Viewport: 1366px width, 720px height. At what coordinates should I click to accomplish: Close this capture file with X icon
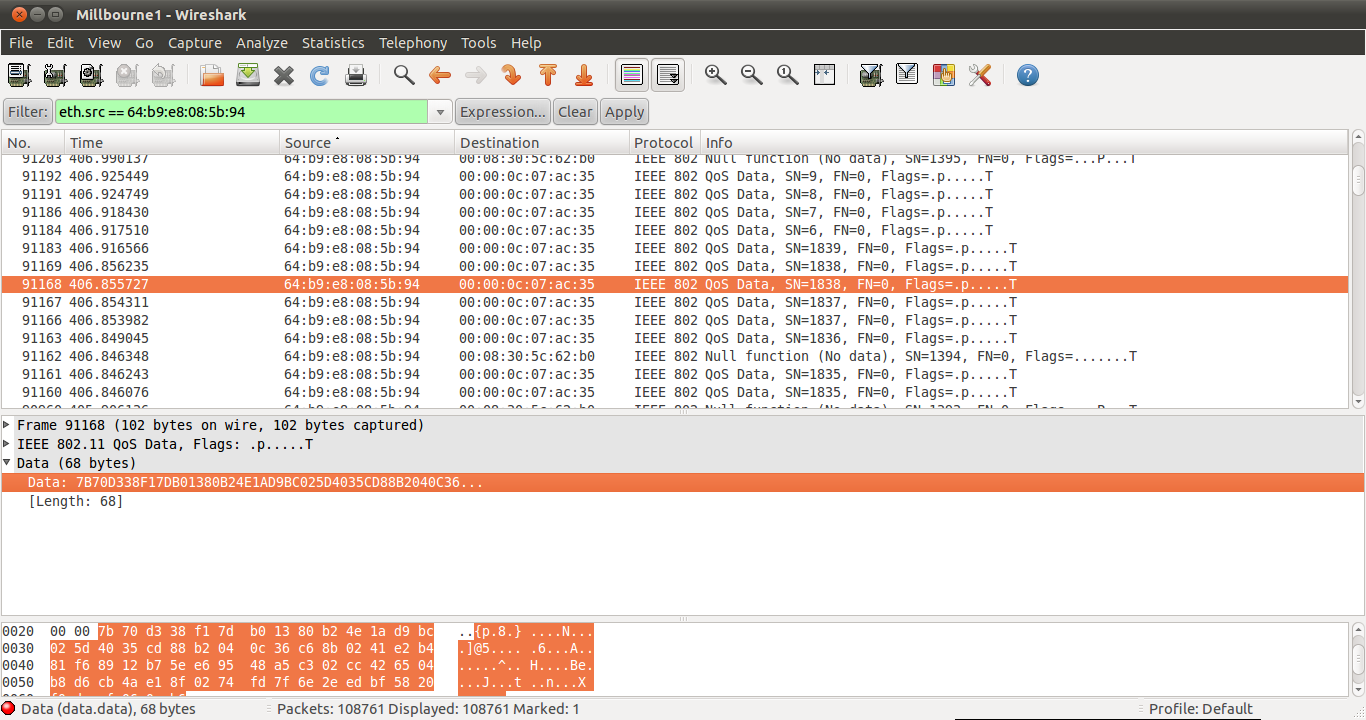284,75
